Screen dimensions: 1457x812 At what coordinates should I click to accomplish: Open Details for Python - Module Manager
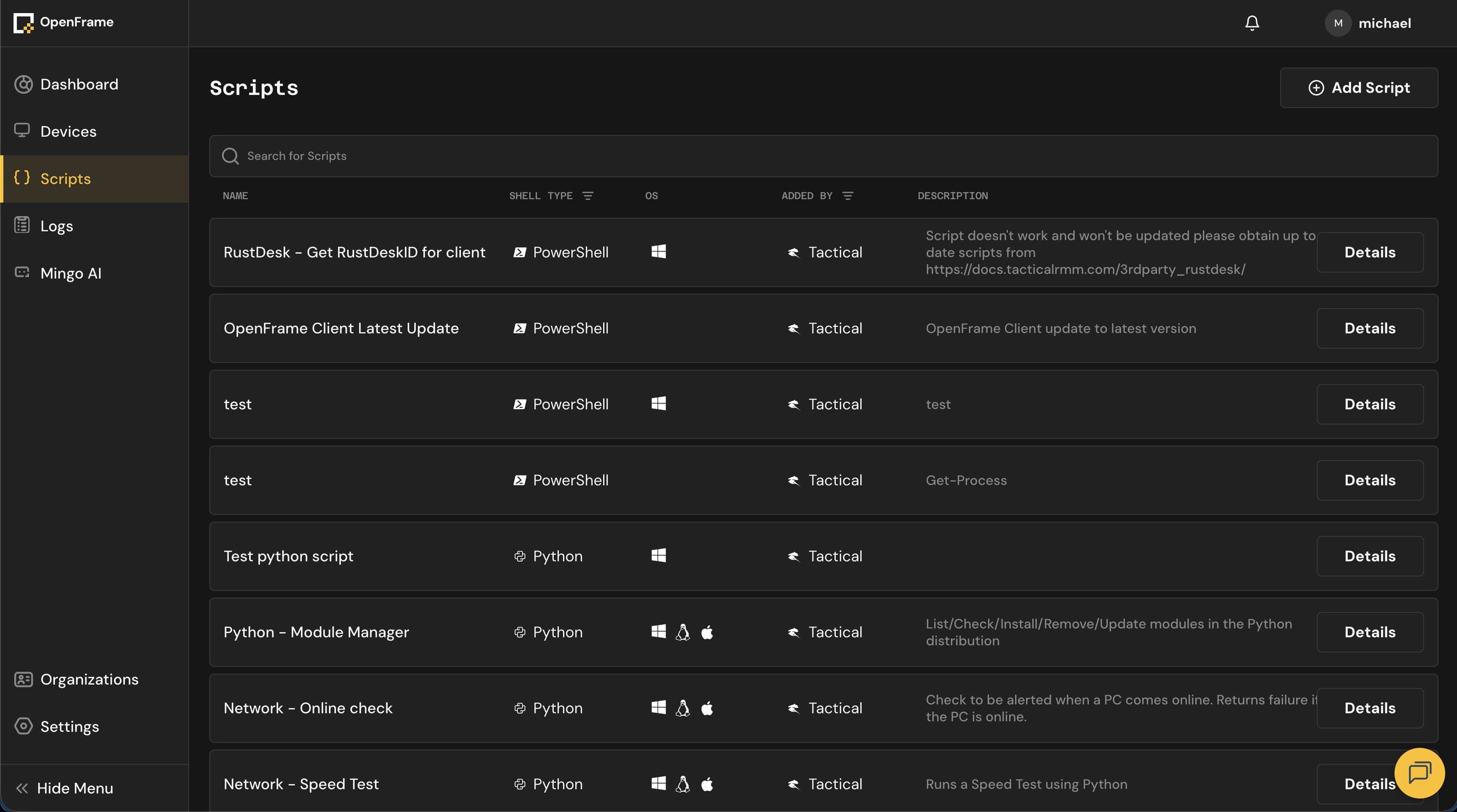tap(1369, 632)
